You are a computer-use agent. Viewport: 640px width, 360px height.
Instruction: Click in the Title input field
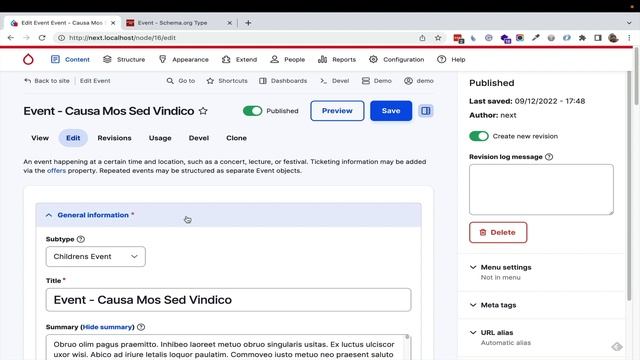229,300
